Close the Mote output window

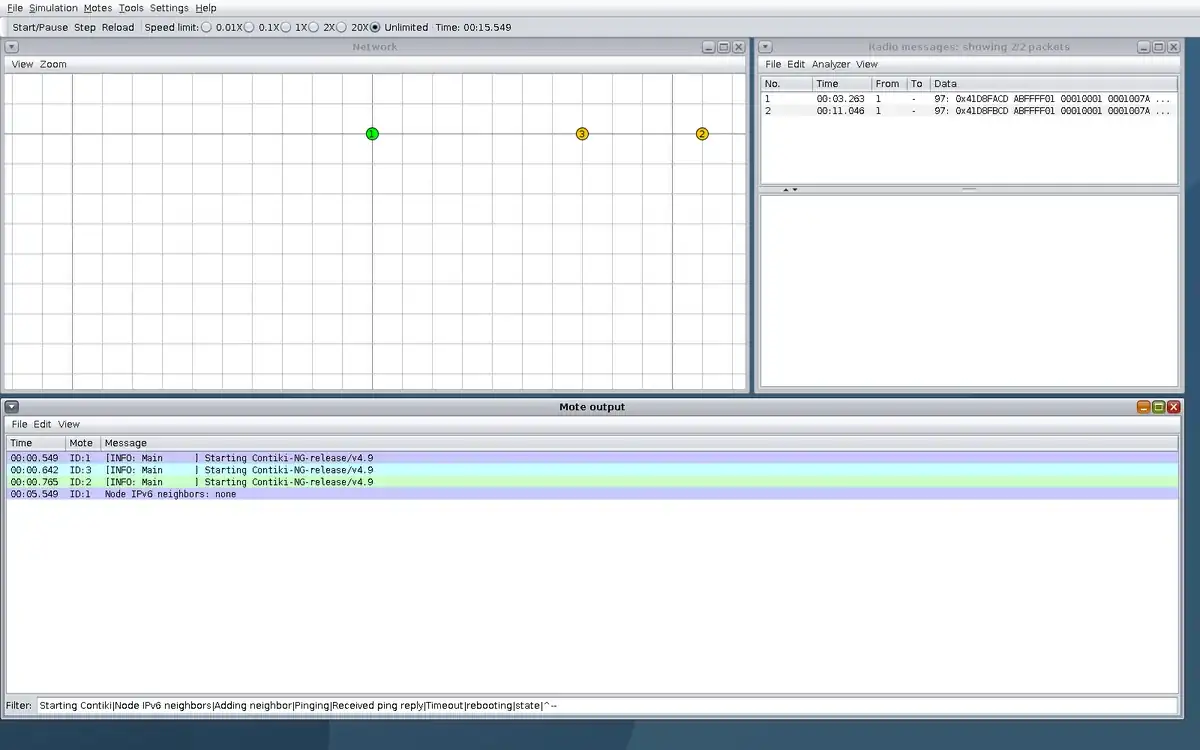point(1174,407)
